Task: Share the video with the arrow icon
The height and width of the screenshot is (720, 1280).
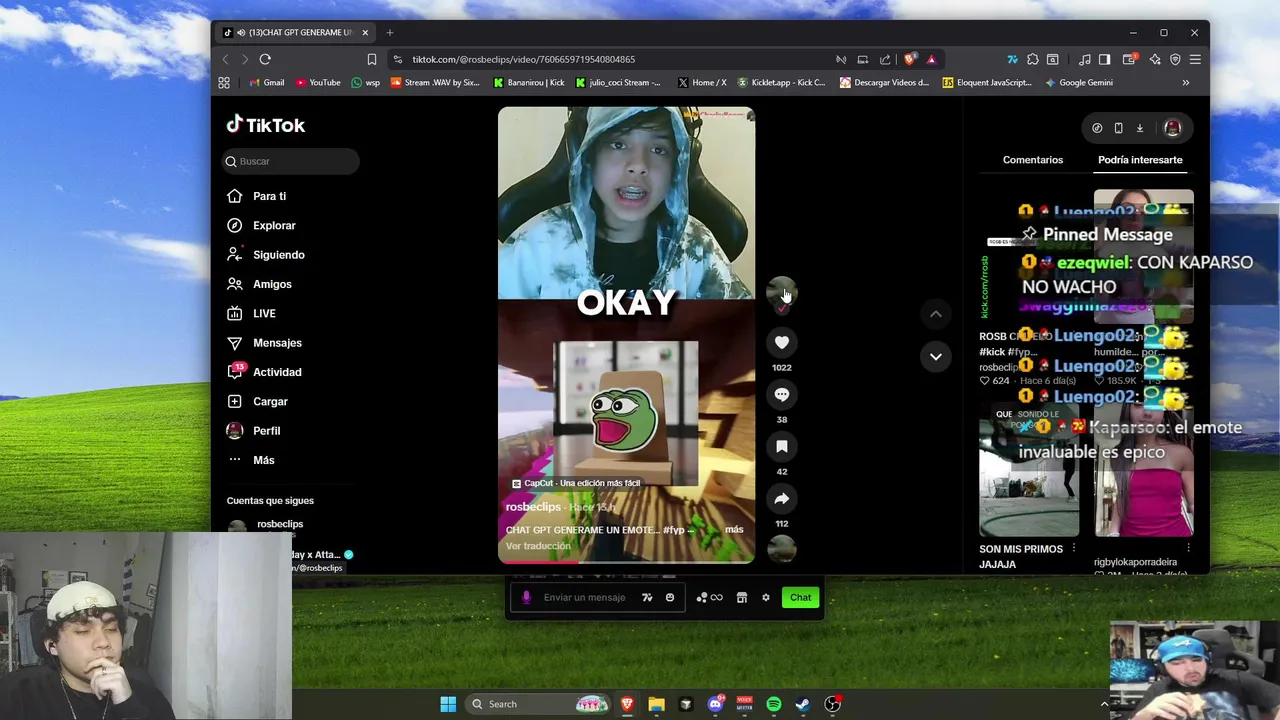Action: 782,499
